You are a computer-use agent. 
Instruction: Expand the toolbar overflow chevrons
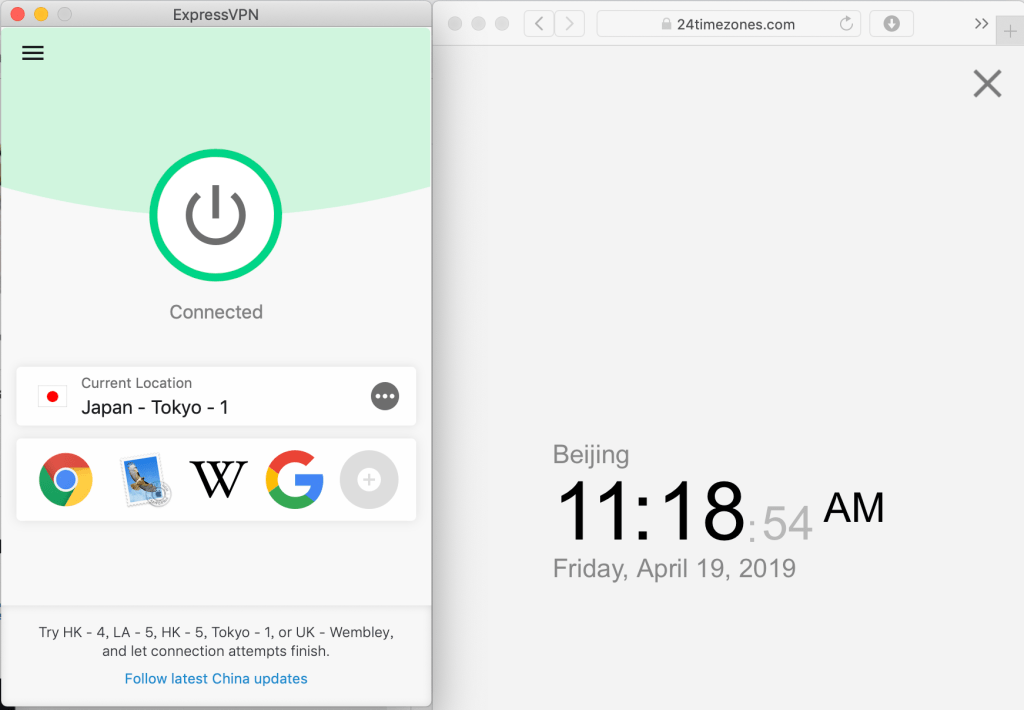[981, 24]
